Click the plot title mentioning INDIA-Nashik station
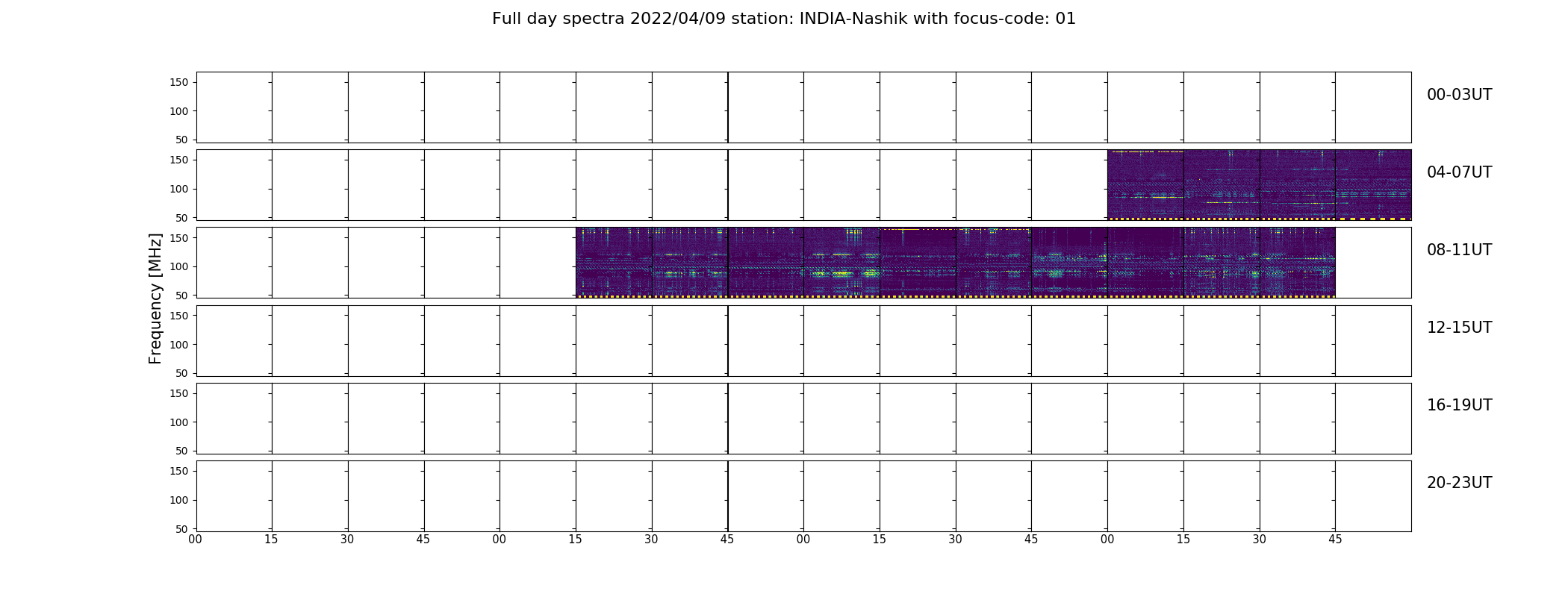 784,19
